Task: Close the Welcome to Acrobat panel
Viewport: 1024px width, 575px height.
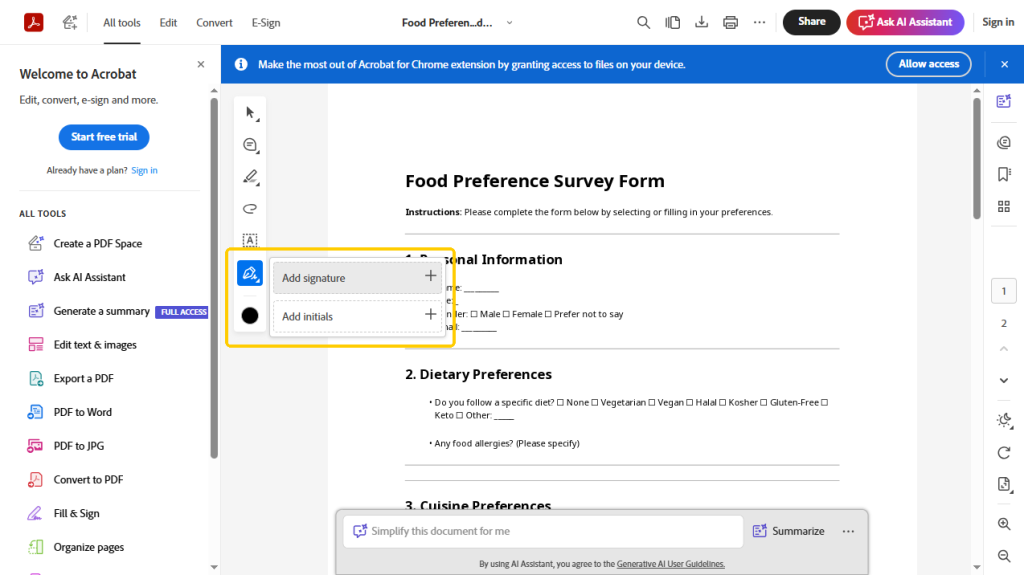Action: [201, 64]
